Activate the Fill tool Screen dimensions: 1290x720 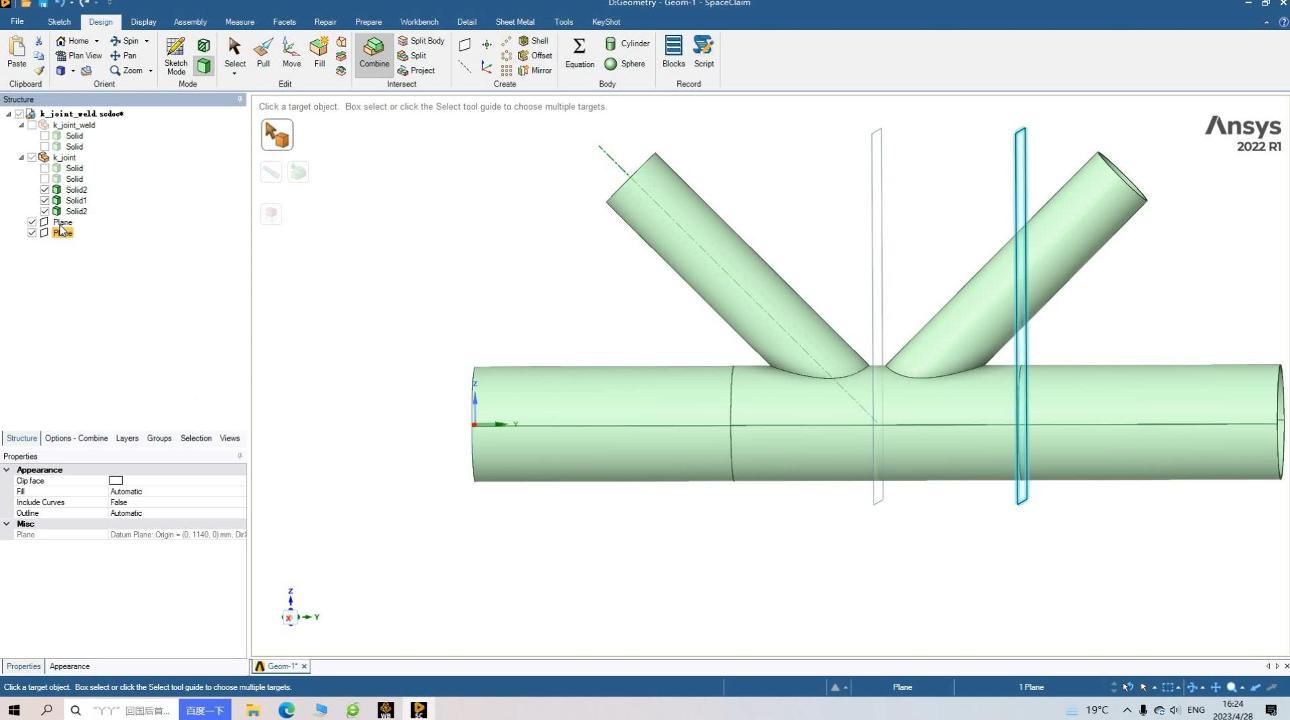(x=319, y=53)
